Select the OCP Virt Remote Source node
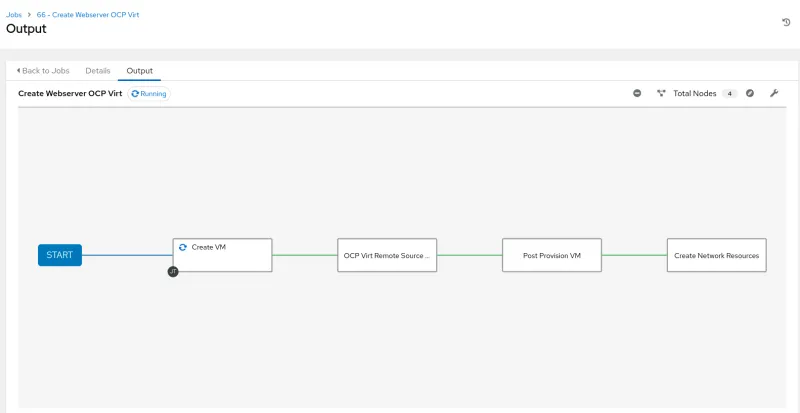 coord(387,255)
